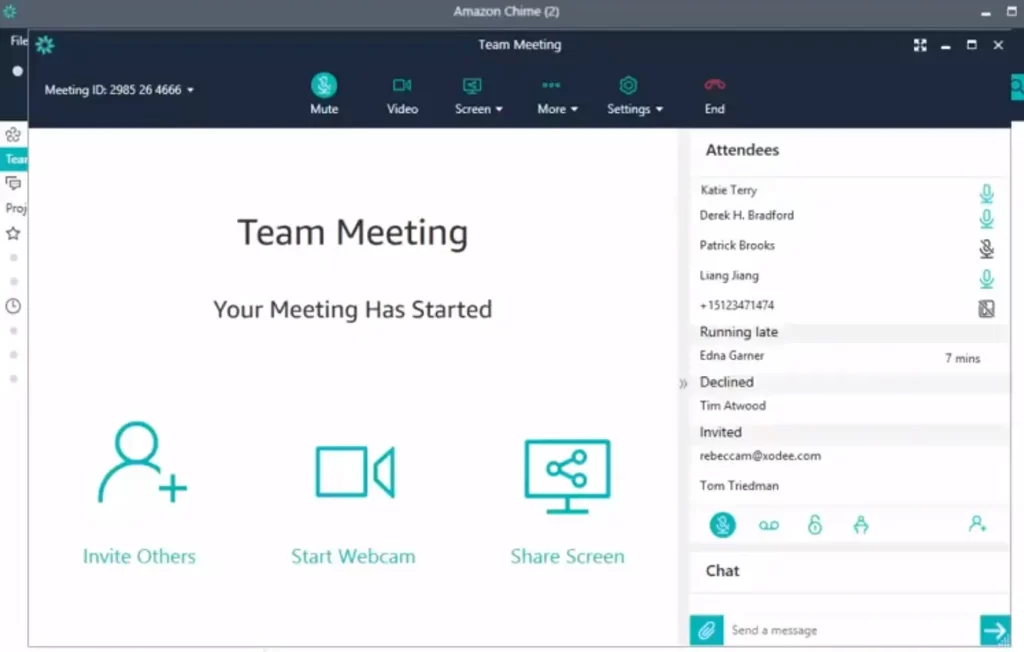
Task: Select attendee Liang Jiang
Action: pos(729,276)
